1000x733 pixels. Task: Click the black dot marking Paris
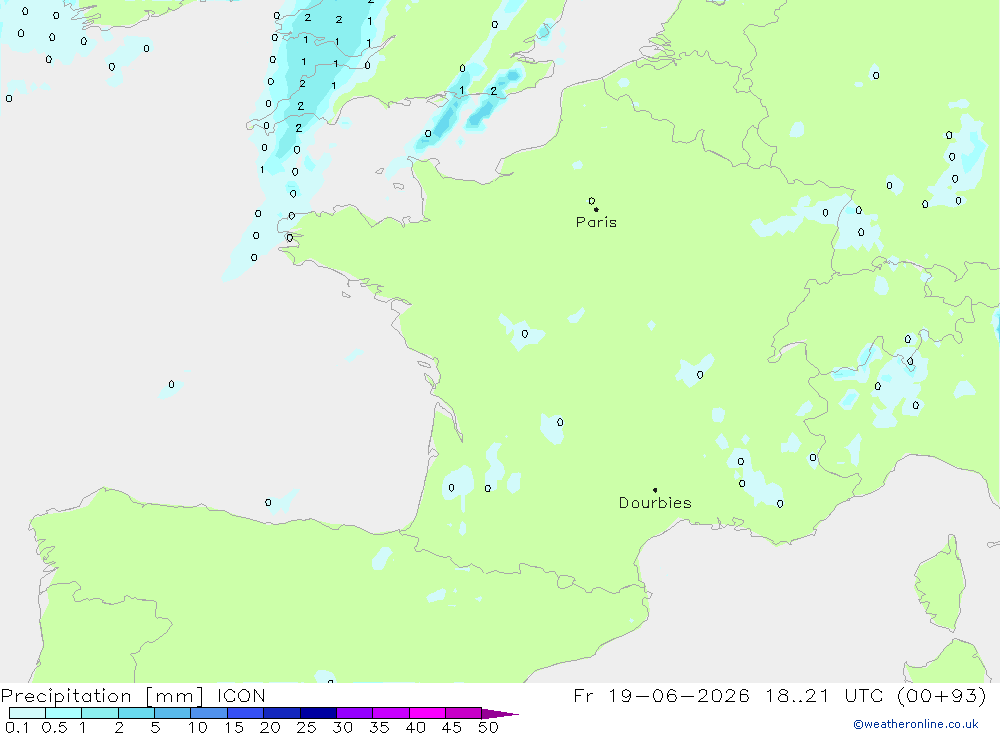pos(596,209)
